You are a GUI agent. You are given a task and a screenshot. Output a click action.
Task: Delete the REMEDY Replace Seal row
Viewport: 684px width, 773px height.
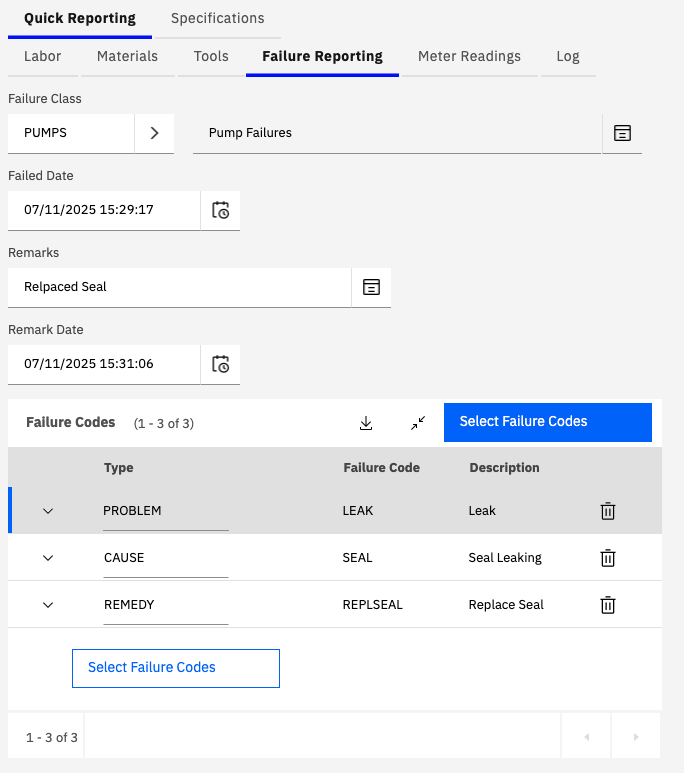click(607, 605)
